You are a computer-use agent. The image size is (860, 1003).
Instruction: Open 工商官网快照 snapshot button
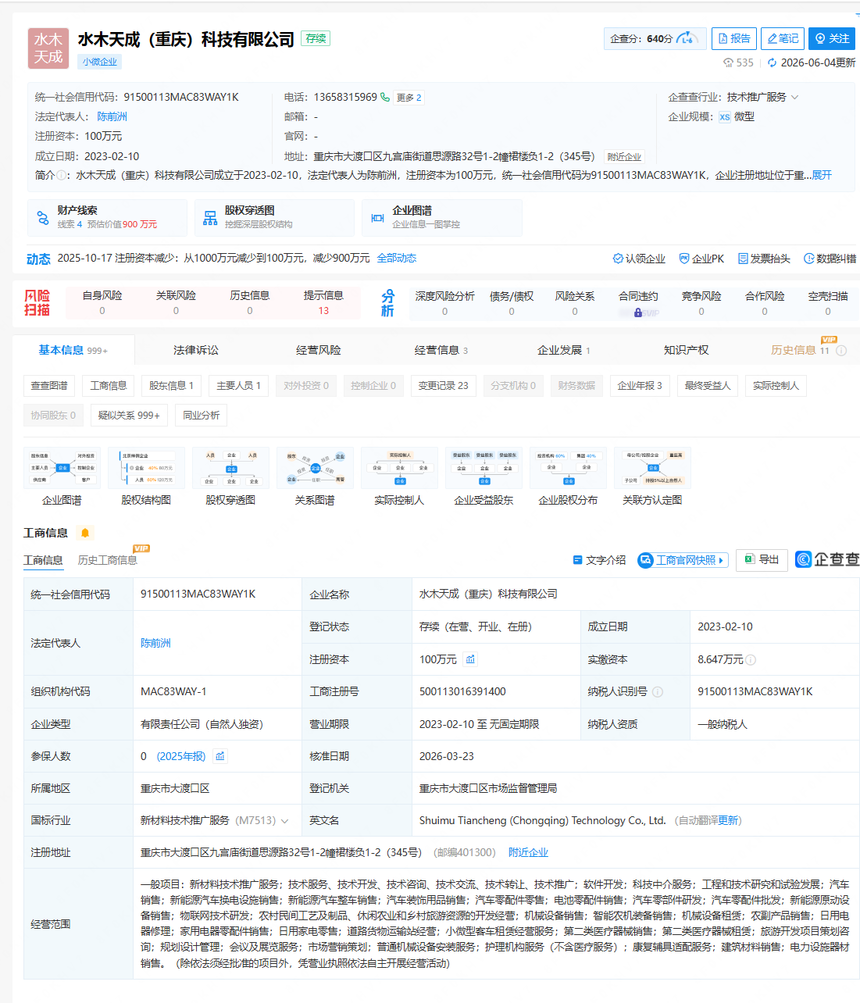(683, 560)
